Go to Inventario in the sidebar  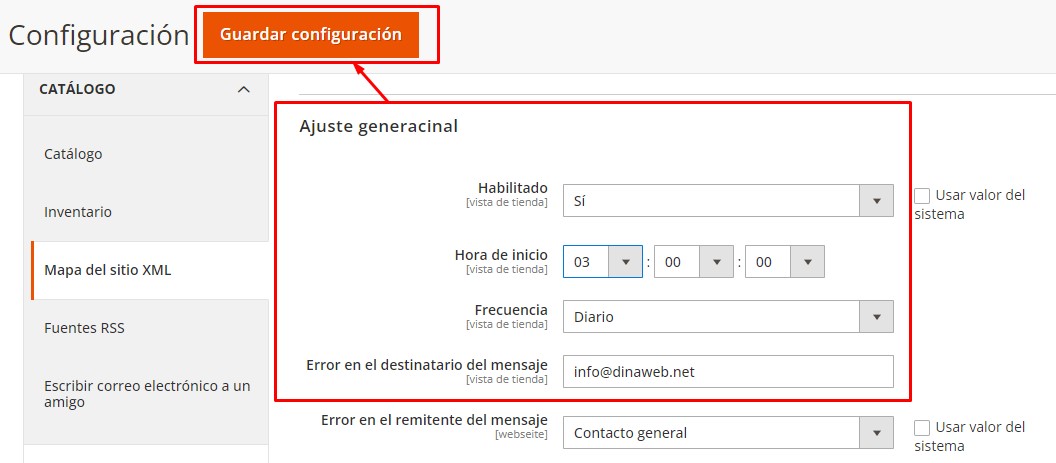point(78,212)
